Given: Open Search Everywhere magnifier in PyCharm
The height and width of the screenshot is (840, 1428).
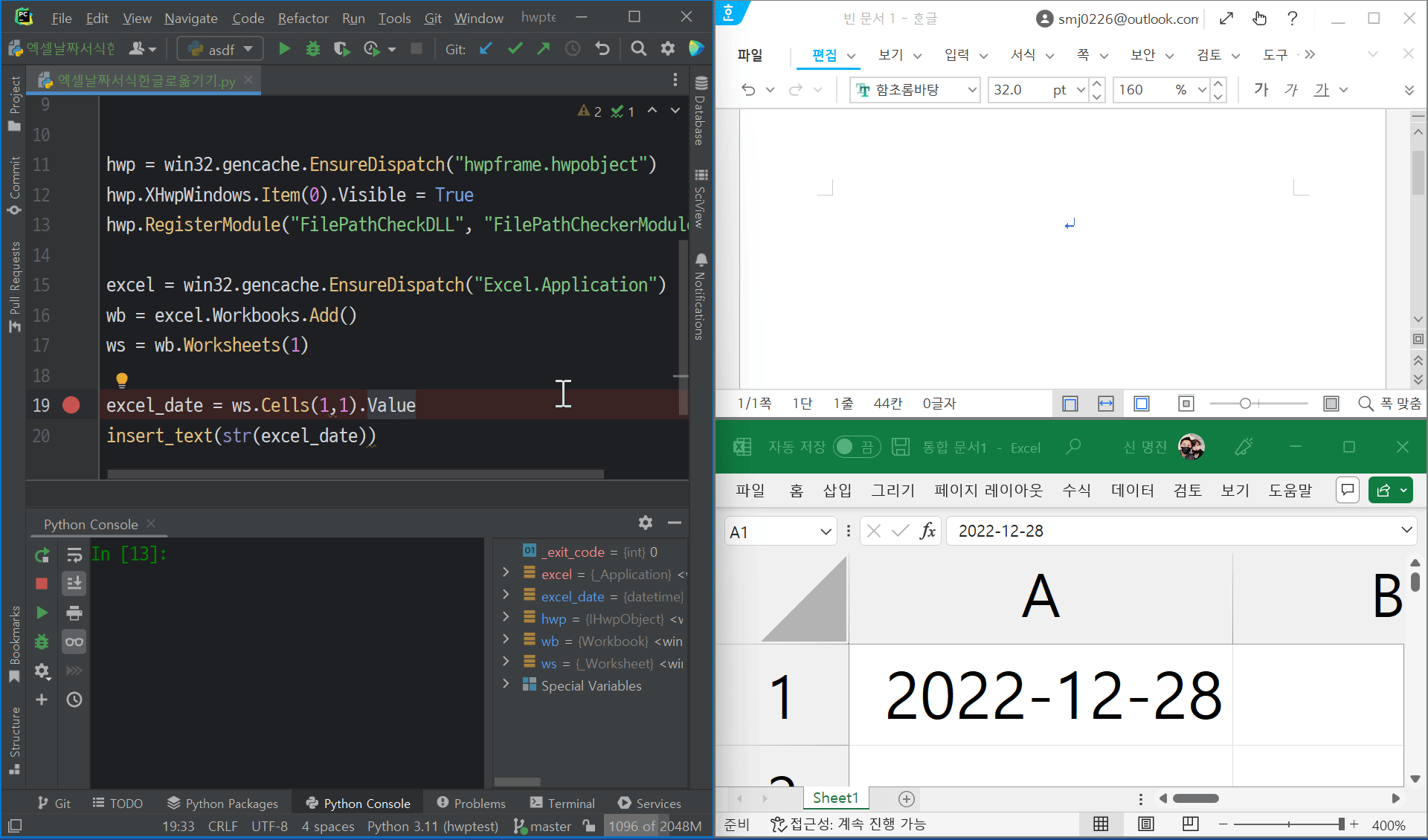Looking at the screenshot, I should 638,49.
